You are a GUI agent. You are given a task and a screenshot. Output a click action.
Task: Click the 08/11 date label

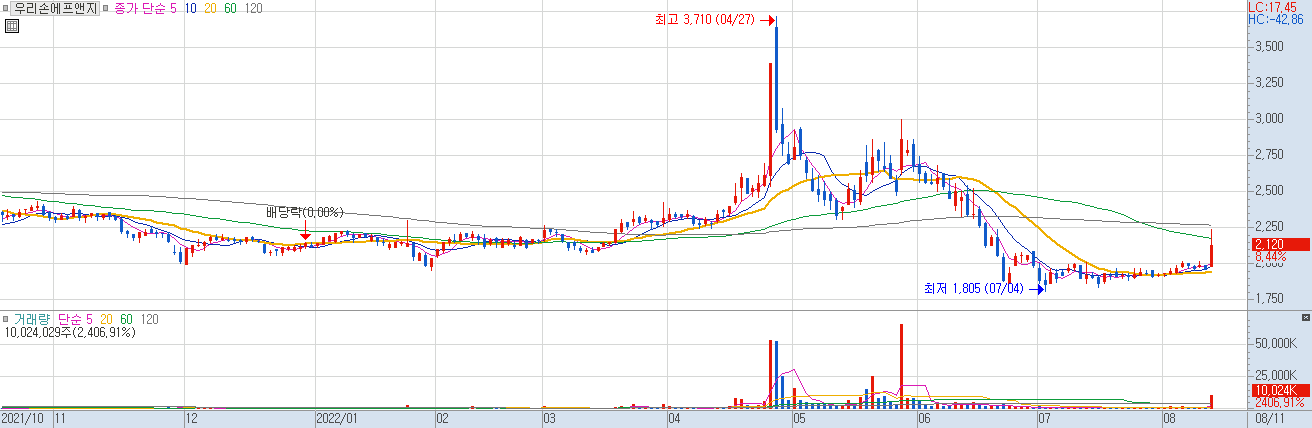[1269, 419]
